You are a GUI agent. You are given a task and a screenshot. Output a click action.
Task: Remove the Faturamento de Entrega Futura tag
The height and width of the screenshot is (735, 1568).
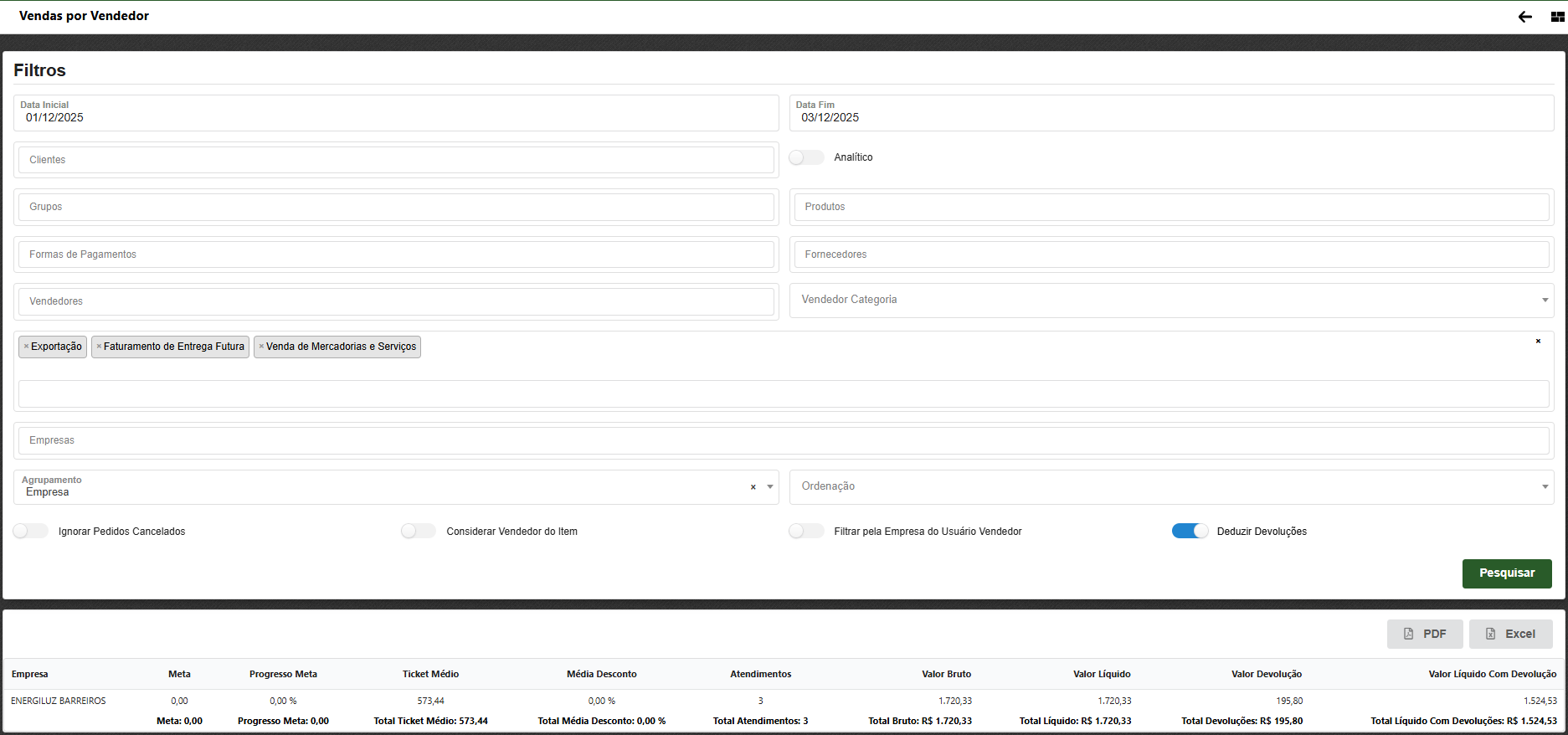(99, 347)
